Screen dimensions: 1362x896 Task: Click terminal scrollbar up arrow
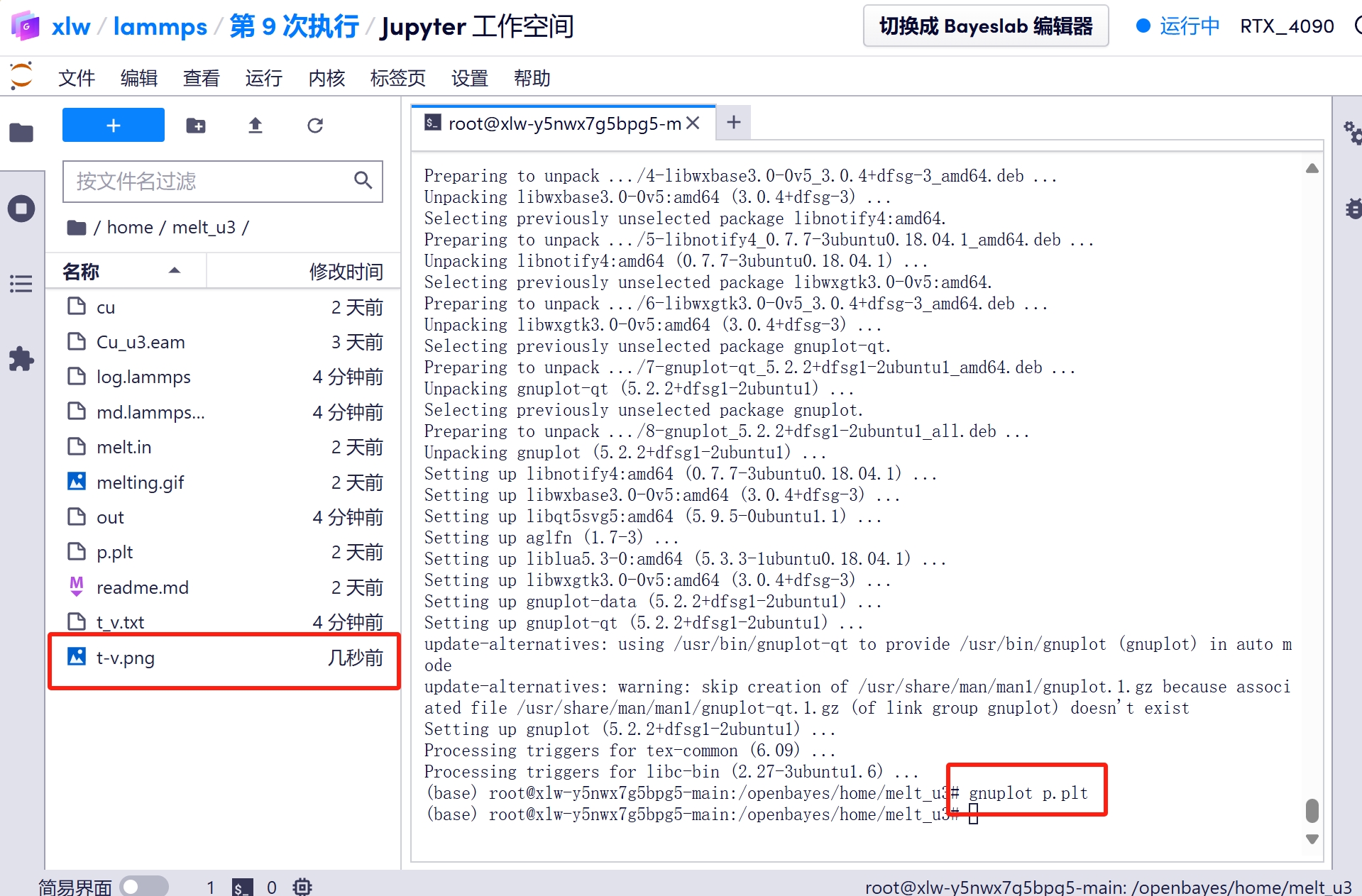[1312, 169]
